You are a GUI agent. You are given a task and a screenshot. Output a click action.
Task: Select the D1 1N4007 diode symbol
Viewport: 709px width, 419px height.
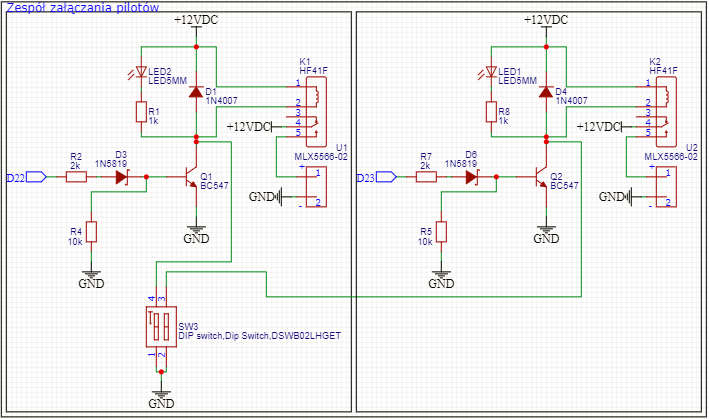coord(196,92)
